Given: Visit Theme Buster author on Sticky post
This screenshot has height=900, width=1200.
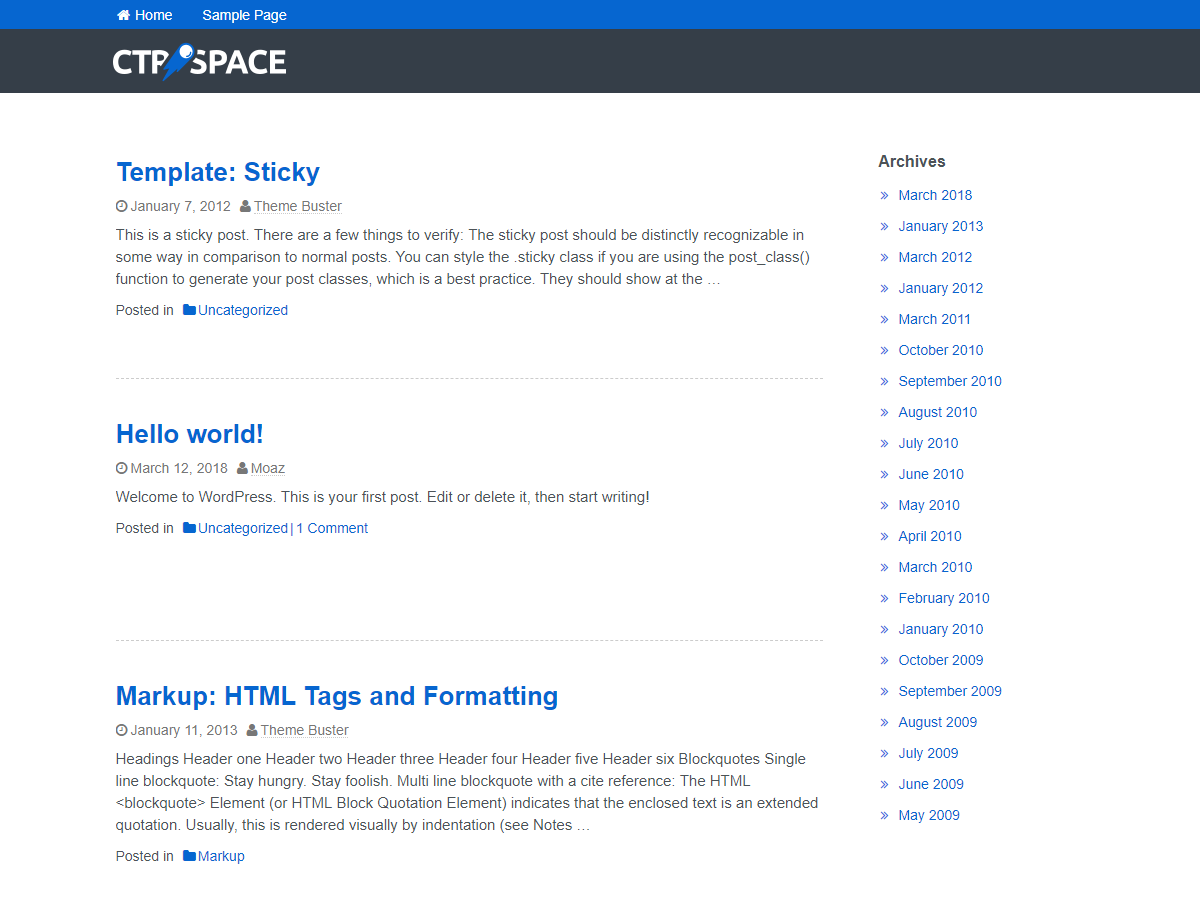Looking at the screenshot, I should click(297, 206).
